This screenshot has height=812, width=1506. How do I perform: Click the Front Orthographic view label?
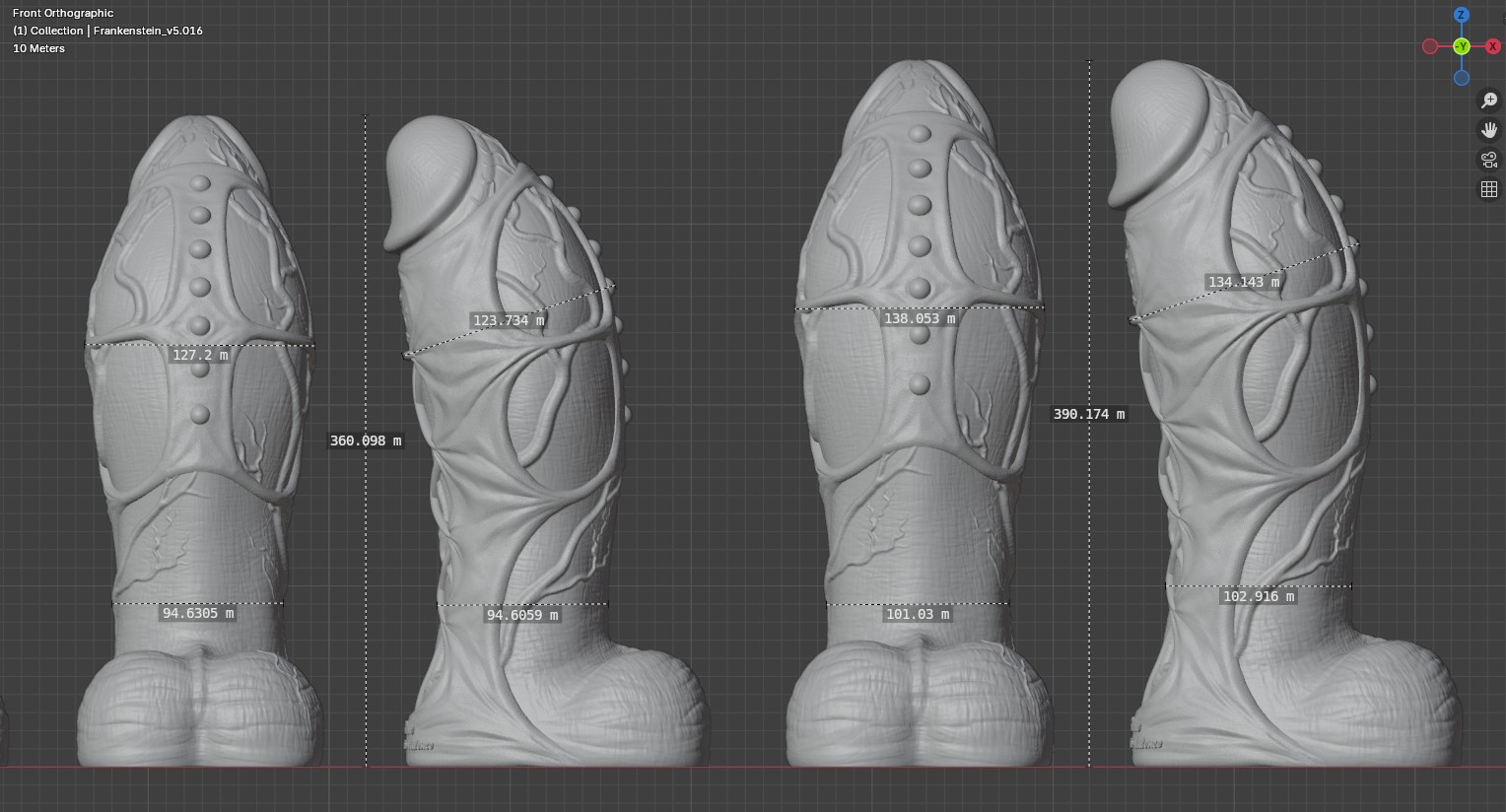tap(63, 13)
